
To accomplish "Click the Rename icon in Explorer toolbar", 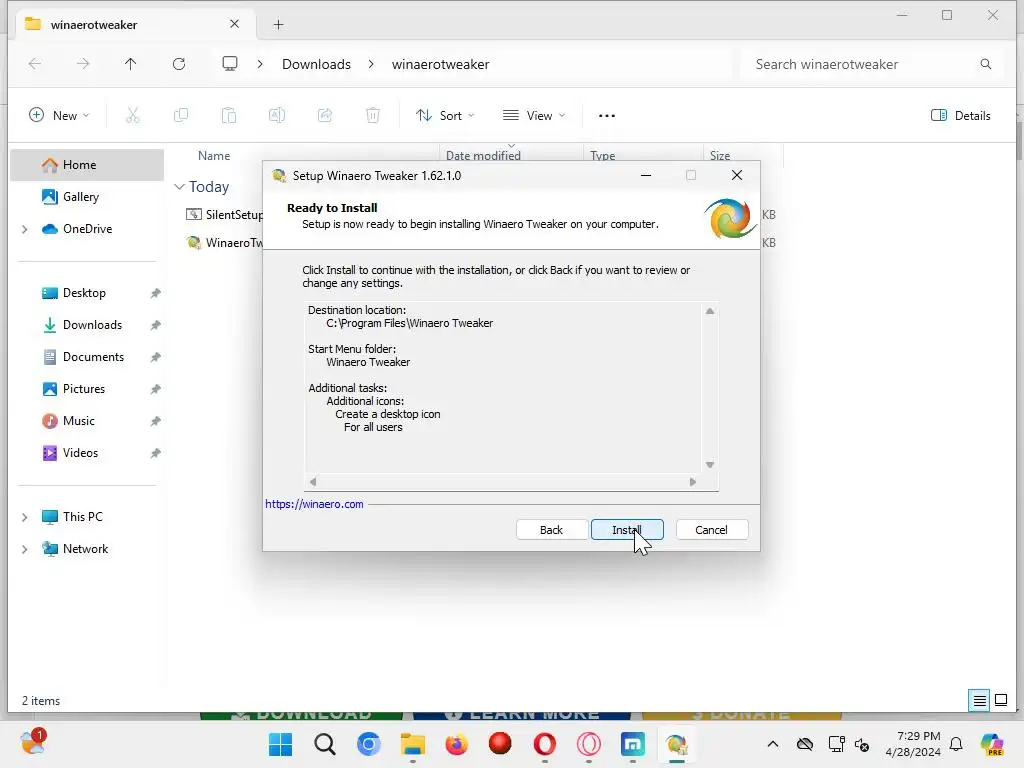I will click(277, 116).
